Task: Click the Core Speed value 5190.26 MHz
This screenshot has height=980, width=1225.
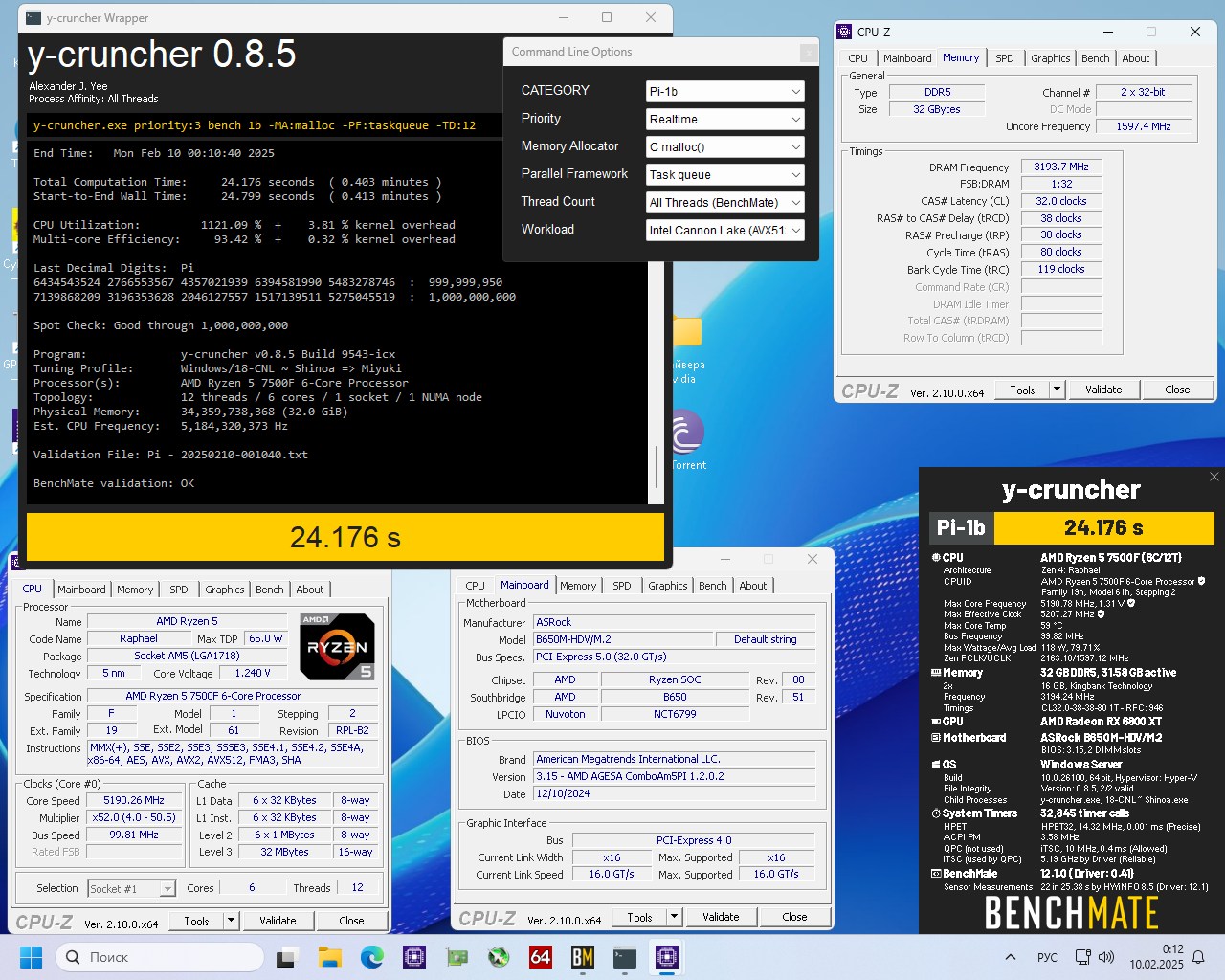Action: click(134, 800)
